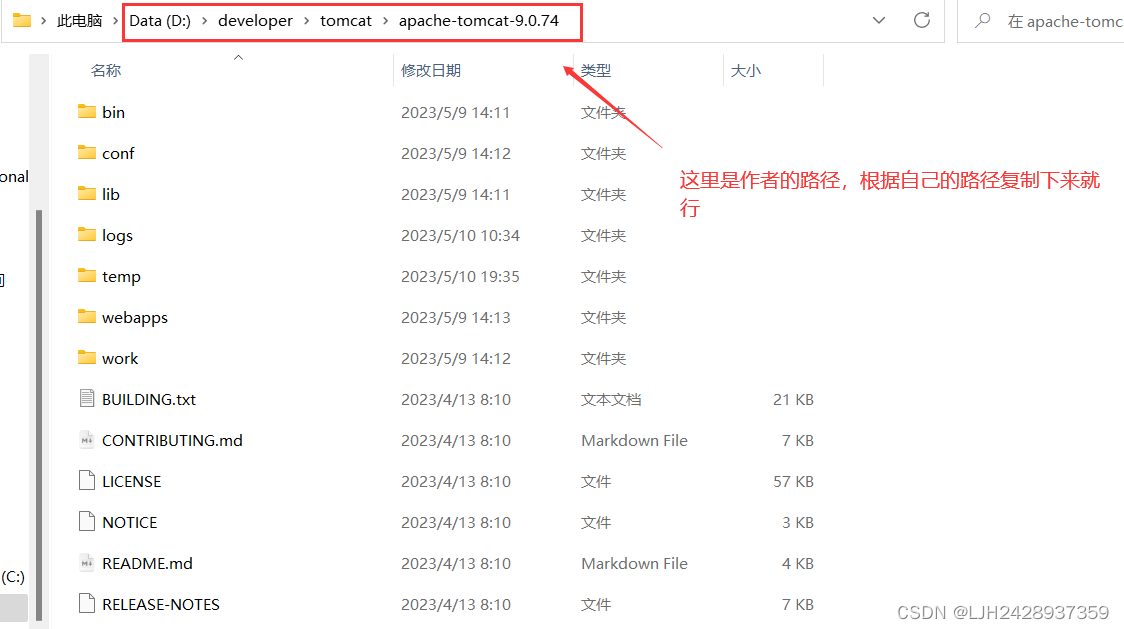Select BUILDING.txt file name

(149, 399)
